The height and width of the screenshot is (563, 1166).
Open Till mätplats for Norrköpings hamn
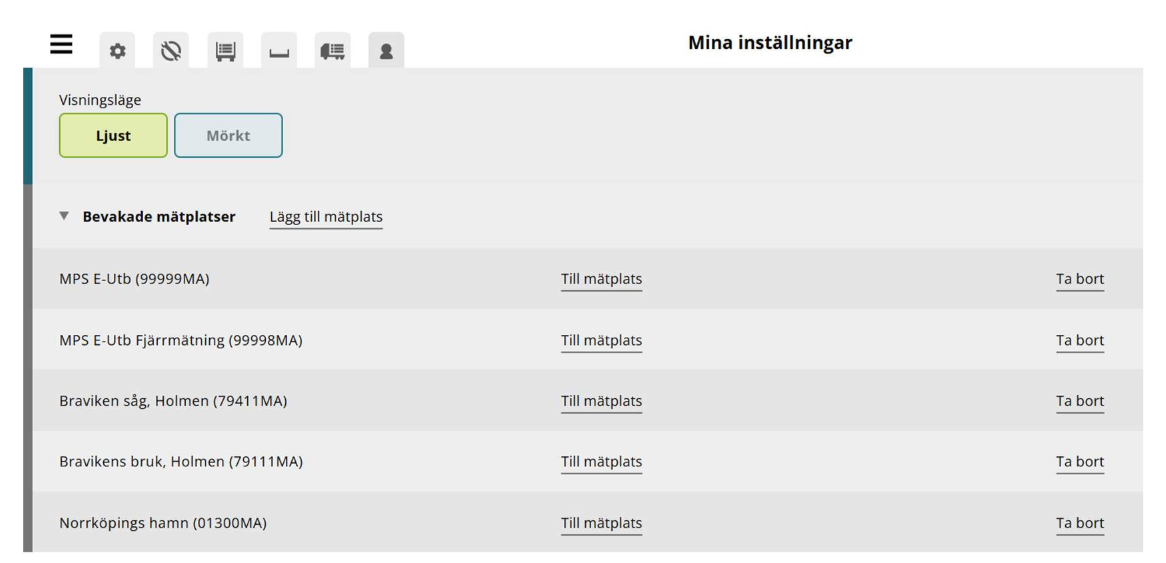tap(602, 523)
